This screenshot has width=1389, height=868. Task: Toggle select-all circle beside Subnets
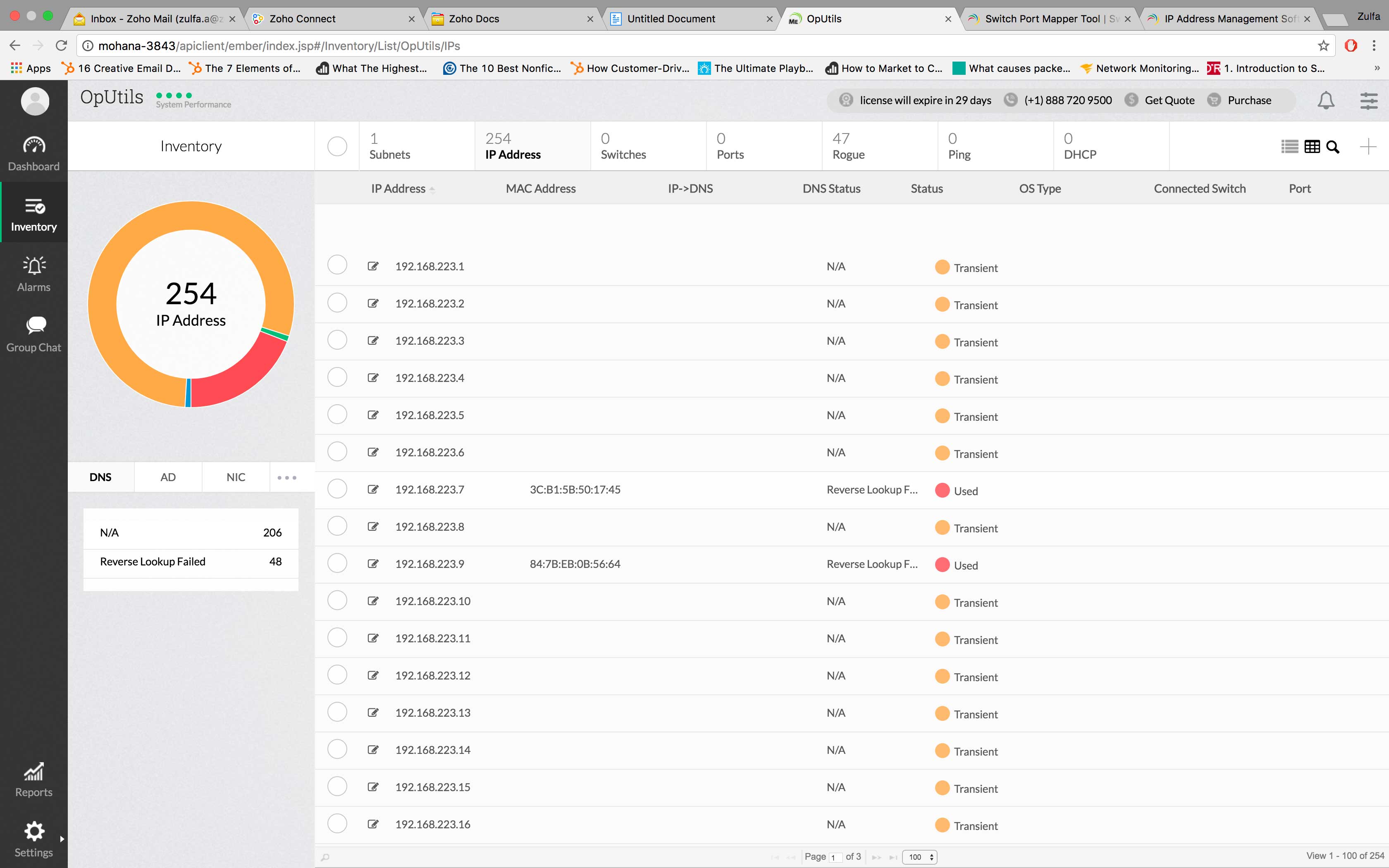(337, 146)
